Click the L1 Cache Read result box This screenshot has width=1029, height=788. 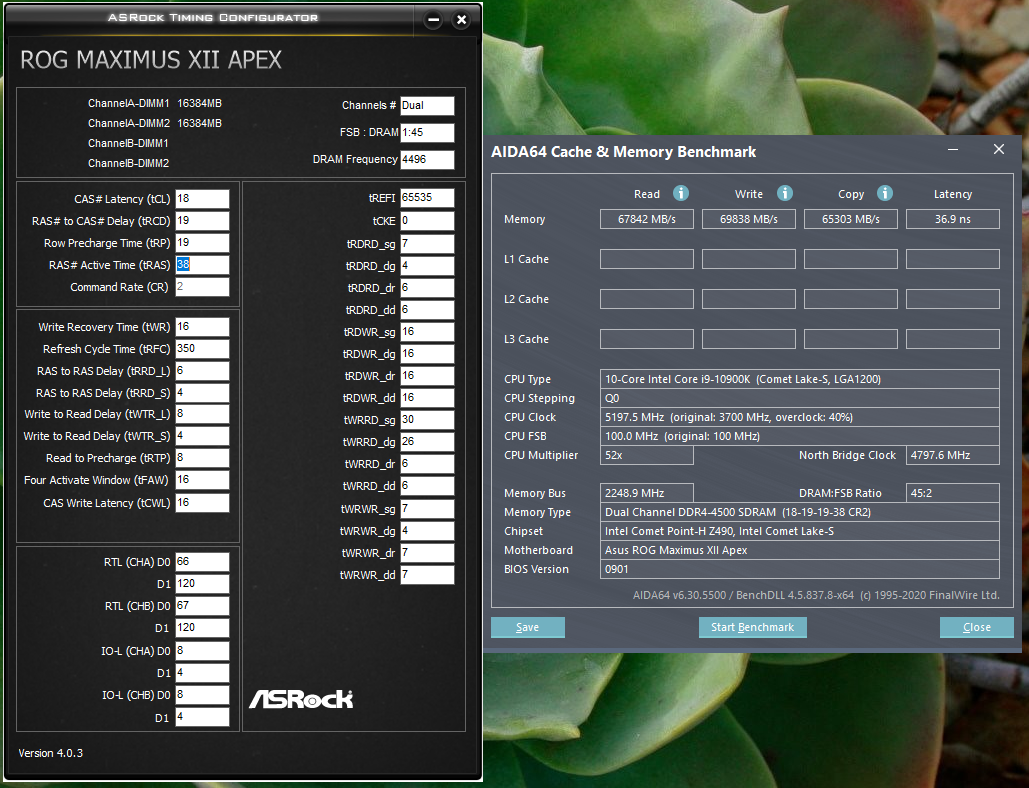646,259
